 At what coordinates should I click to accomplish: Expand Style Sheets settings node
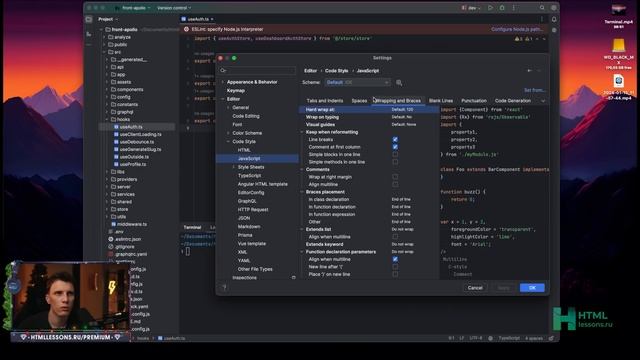tap(234, 167)
